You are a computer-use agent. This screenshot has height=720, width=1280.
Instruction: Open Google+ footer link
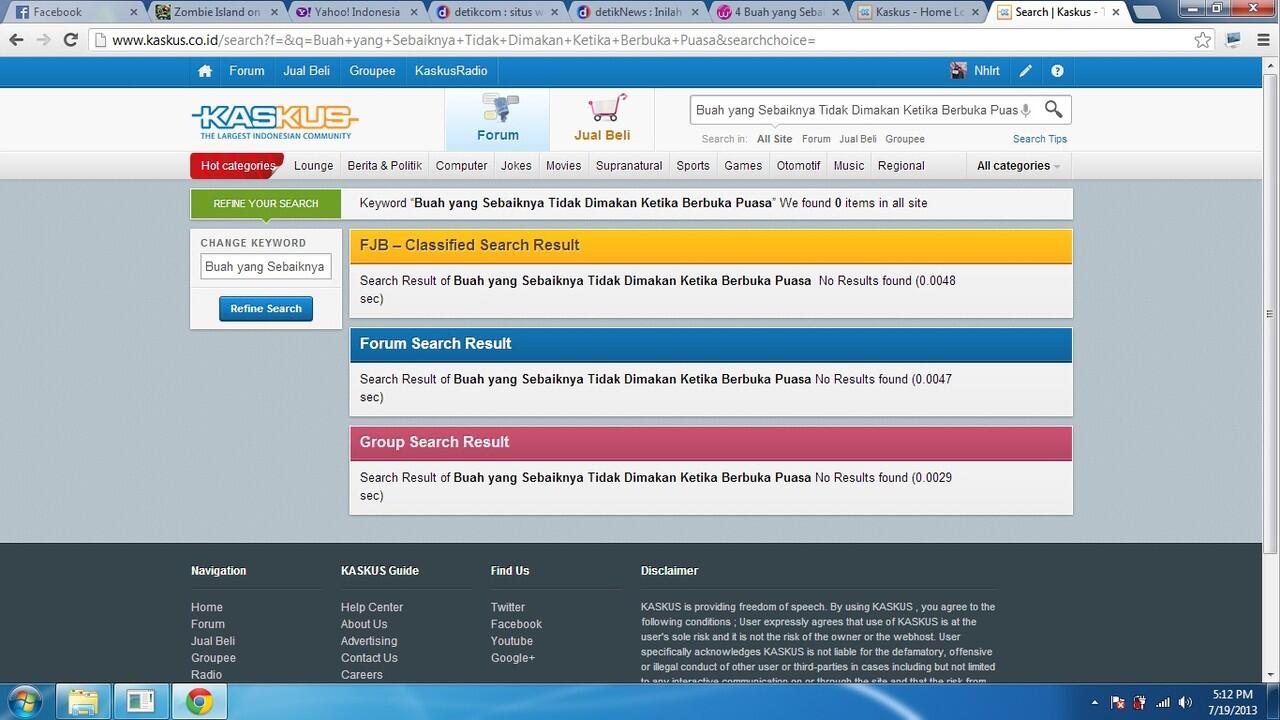tap(513, 658)
